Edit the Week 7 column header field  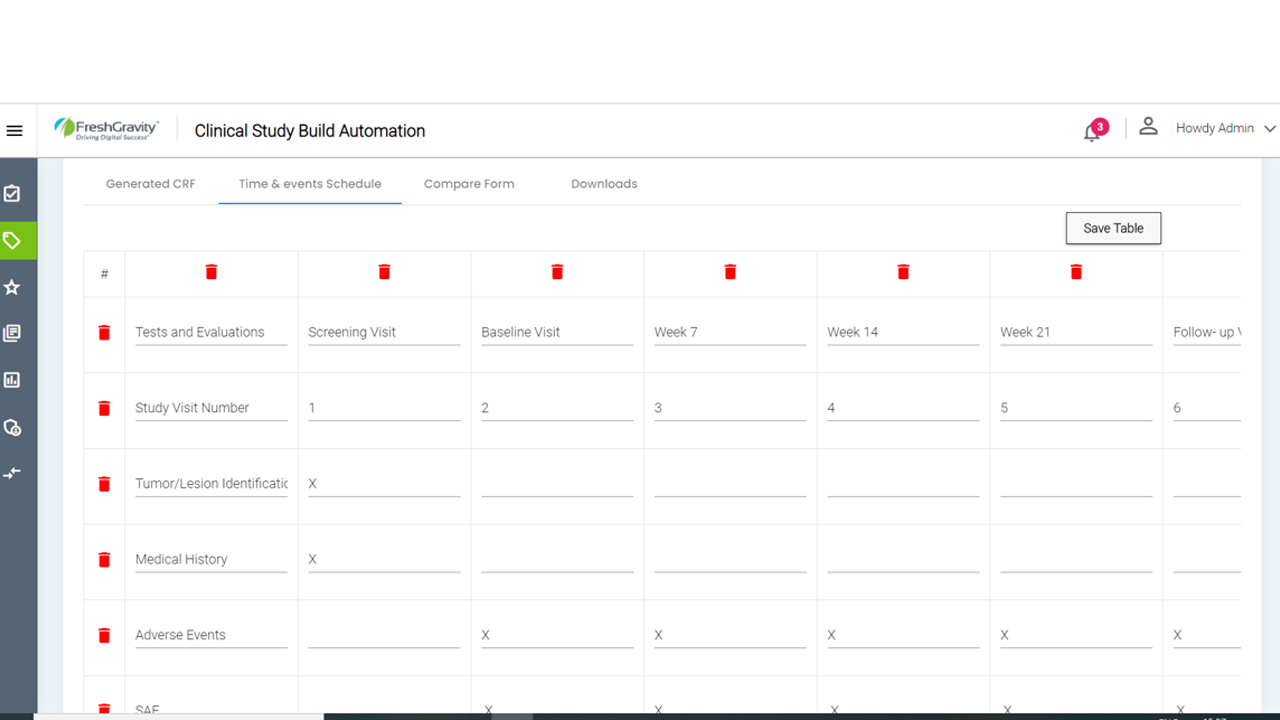[730, 333]
